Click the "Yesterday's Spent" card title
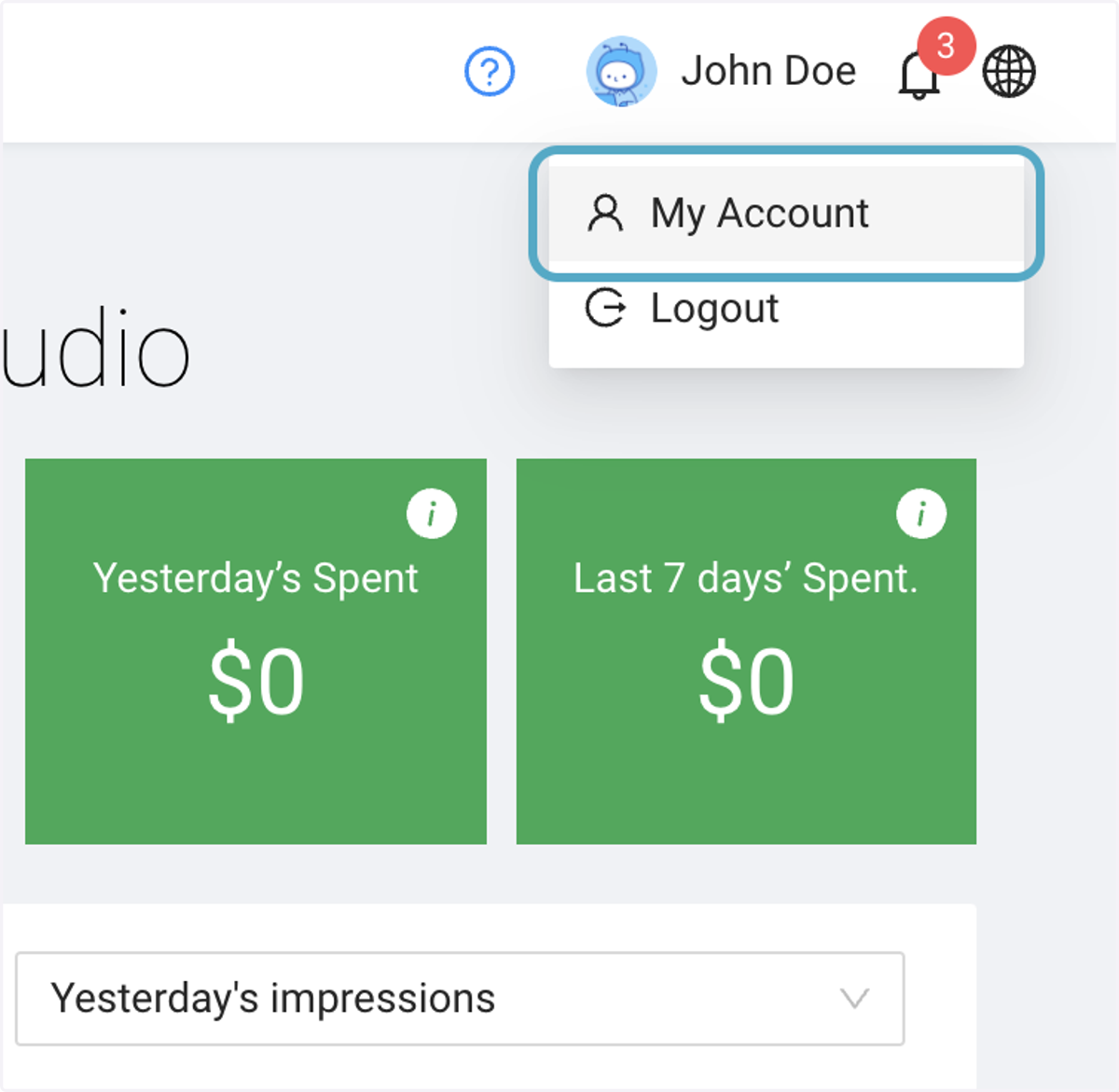The width and height of the screenshot is (1119, 1092). click(x=256, y=579)
